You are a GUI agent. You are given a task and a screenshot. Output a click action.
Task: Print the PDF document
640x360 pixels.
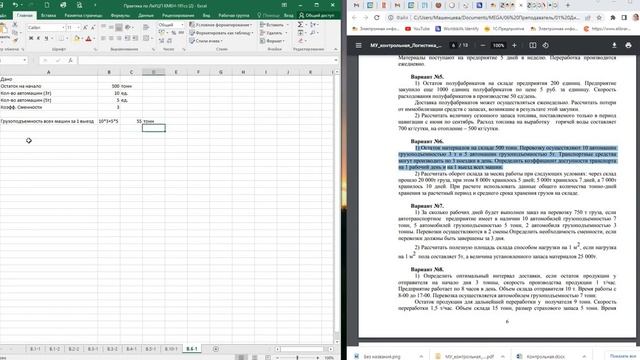[628, 45]
